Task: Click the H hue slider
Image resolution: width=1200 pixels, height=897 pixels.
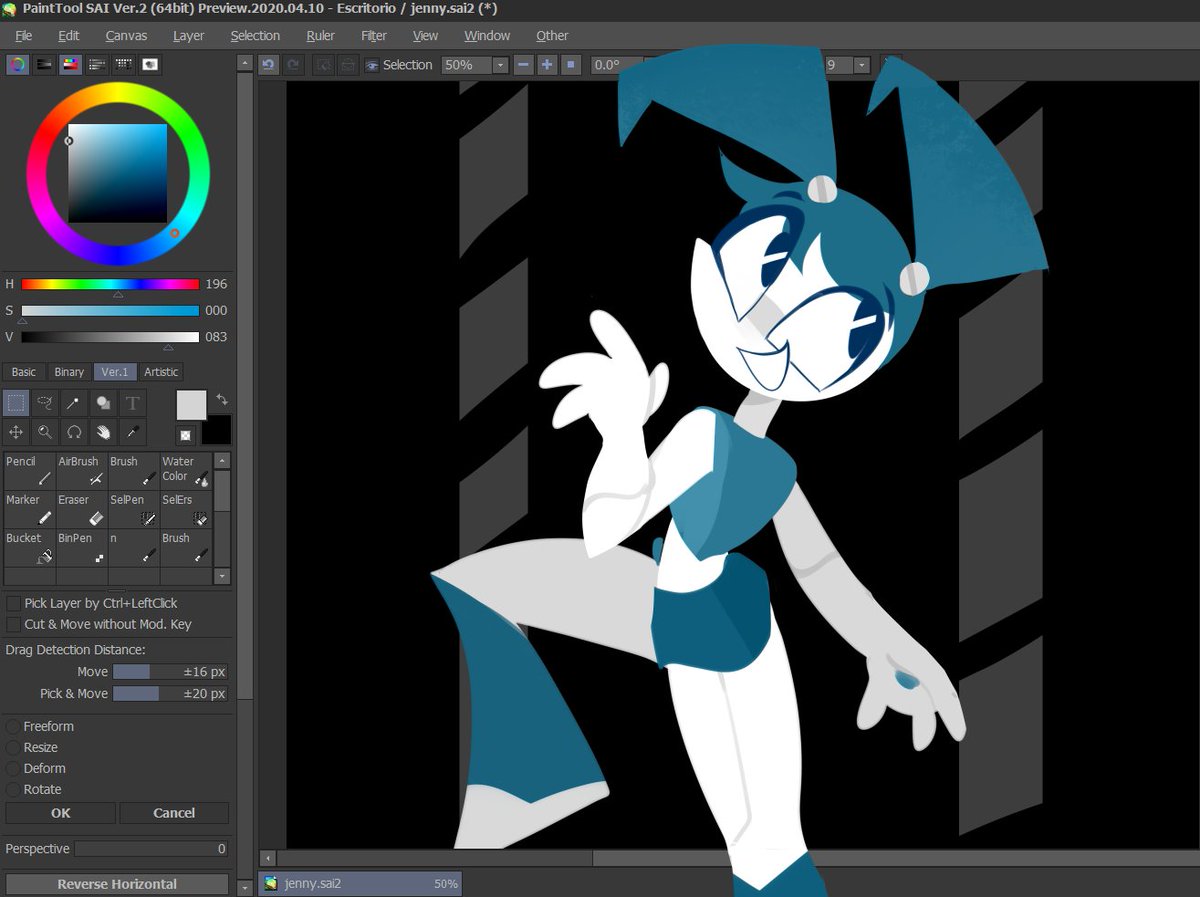Action: click(110, 285)
